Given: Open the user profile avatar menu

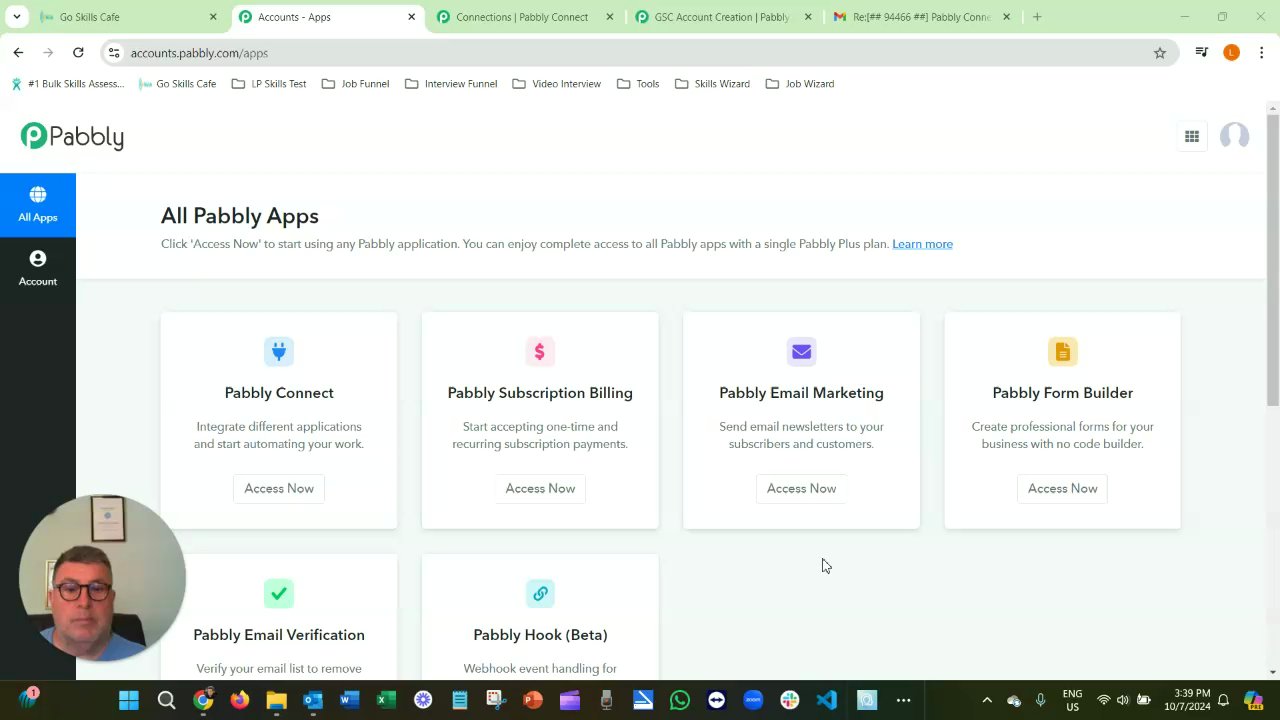Looking at the screenshot, I should [x=1234, y=136].
